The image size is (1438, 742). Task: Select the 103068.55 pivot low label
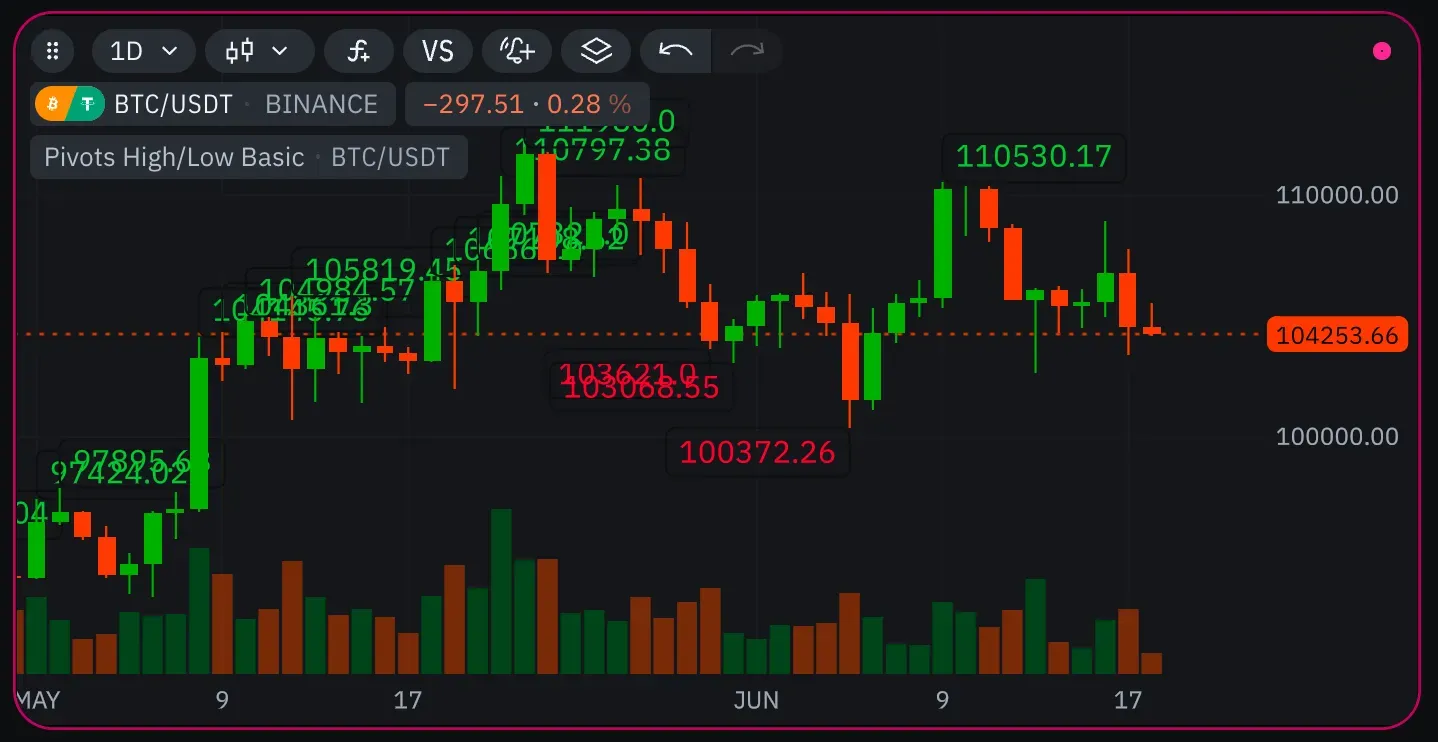coord(641,389)
